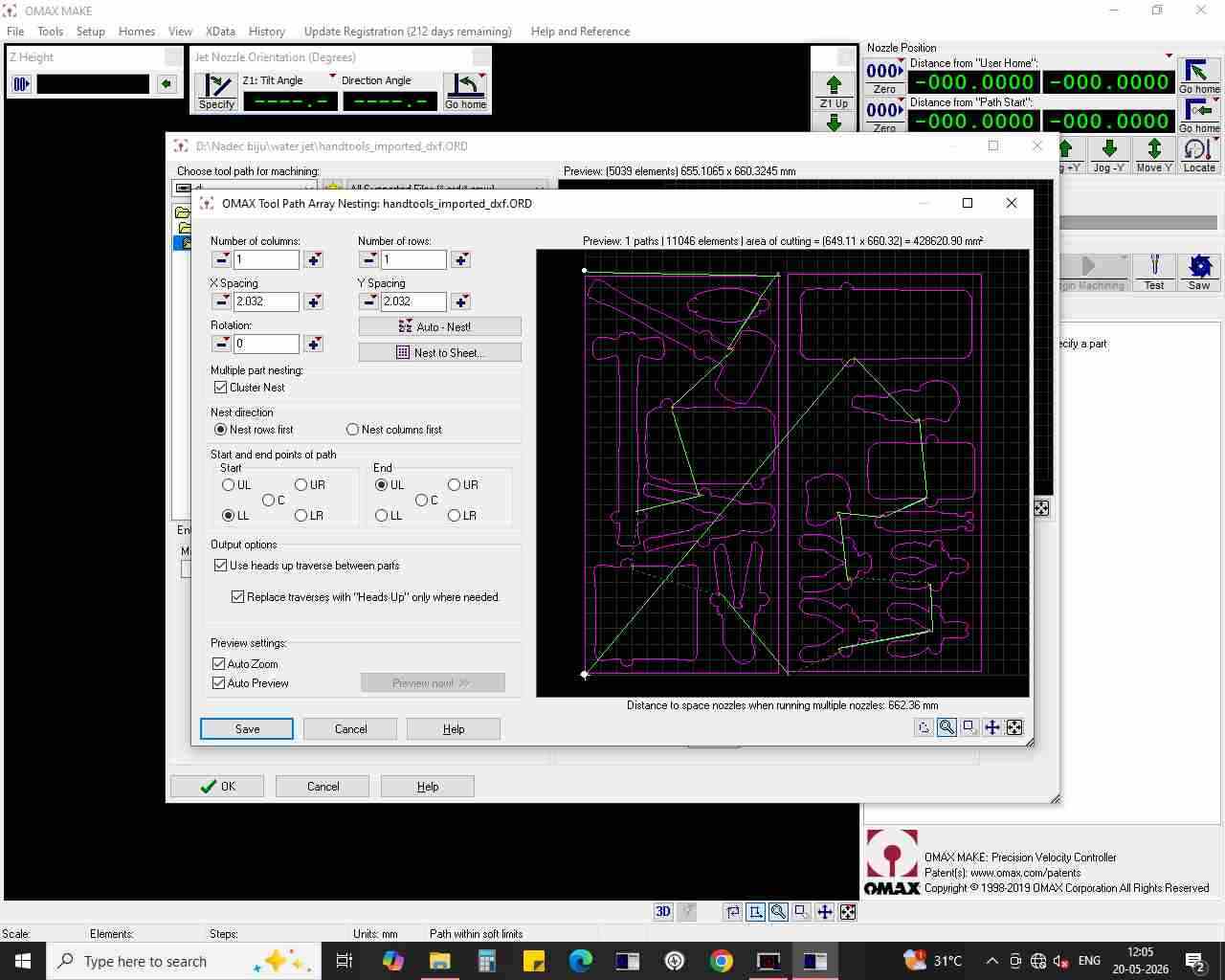Toggle Use heads up traverse between parts
This screenshot has width=1225, height=980.
[221, 566]
